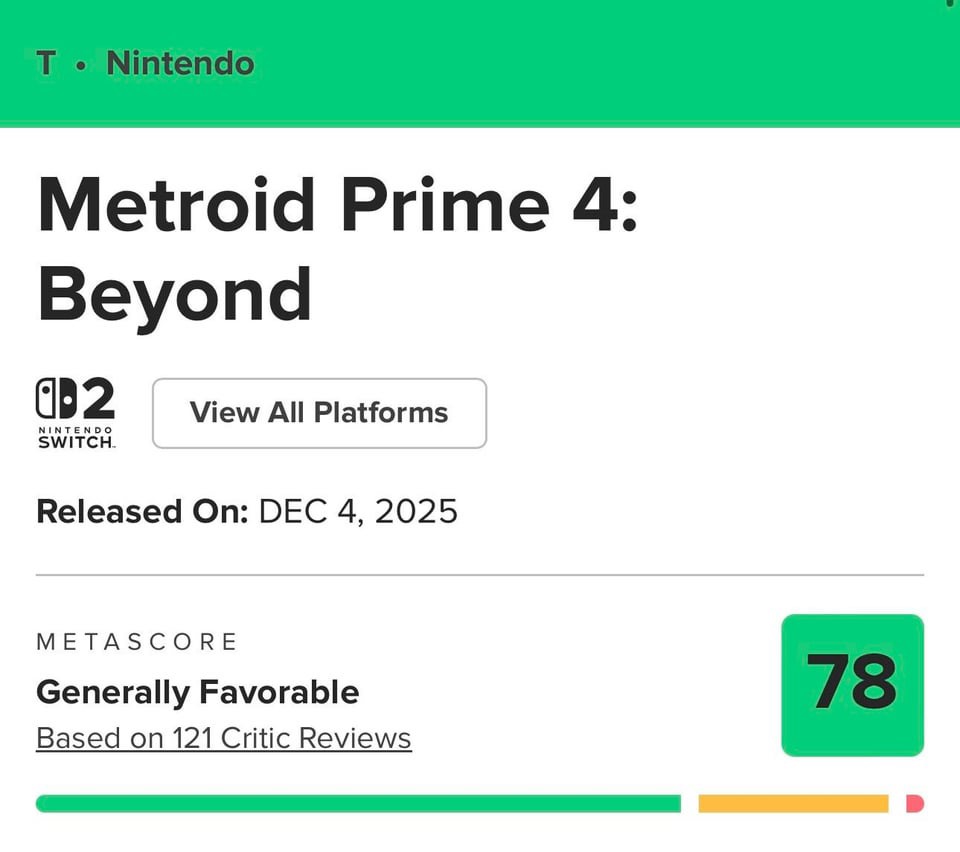The height and width of the screenshot is (852, 960).
Task: Click the word Beyond in the title
Action: click(x=174, y=294)
